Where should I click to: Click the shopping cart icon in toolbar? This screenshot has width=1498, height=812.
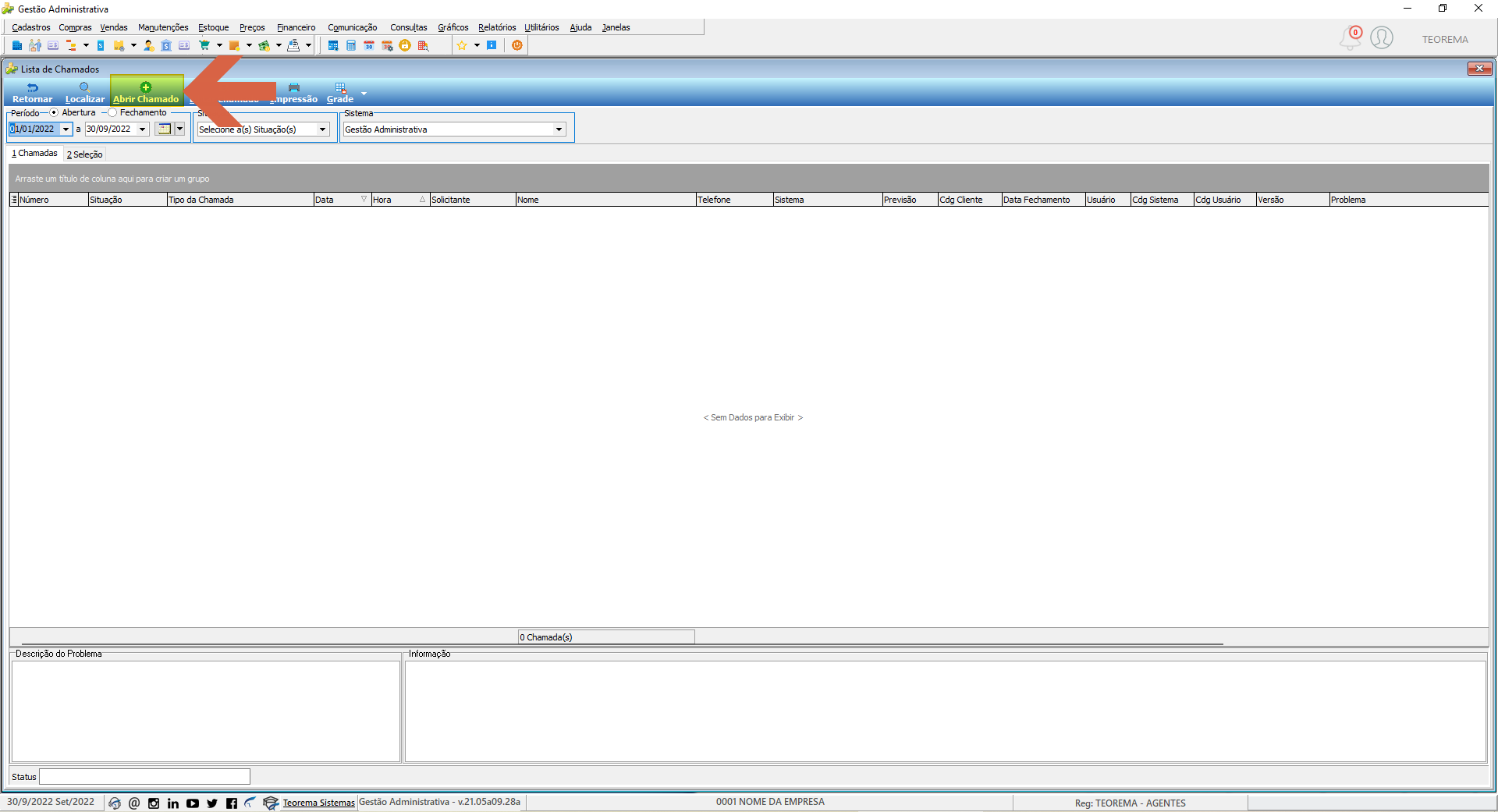(x=204, y=45)
